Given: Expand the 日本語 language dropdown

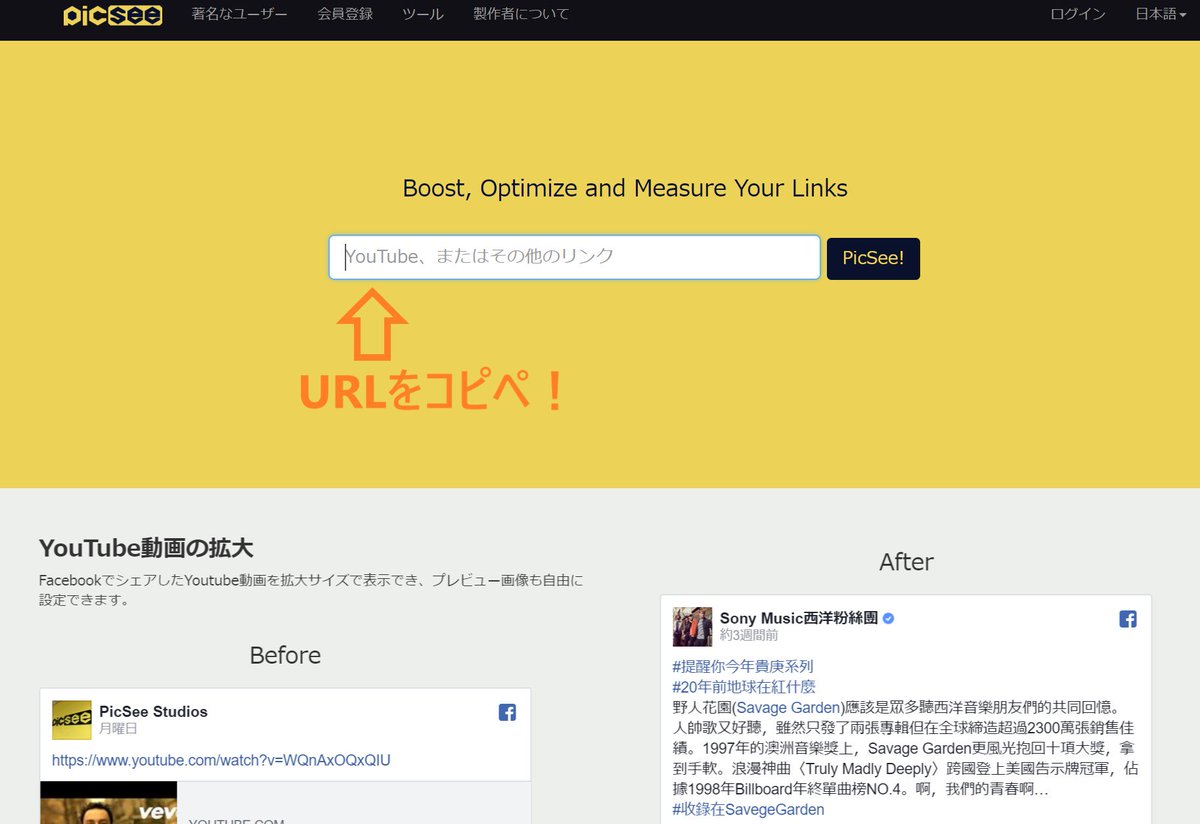Looking at the screenshot, I should click(1161, 14).
